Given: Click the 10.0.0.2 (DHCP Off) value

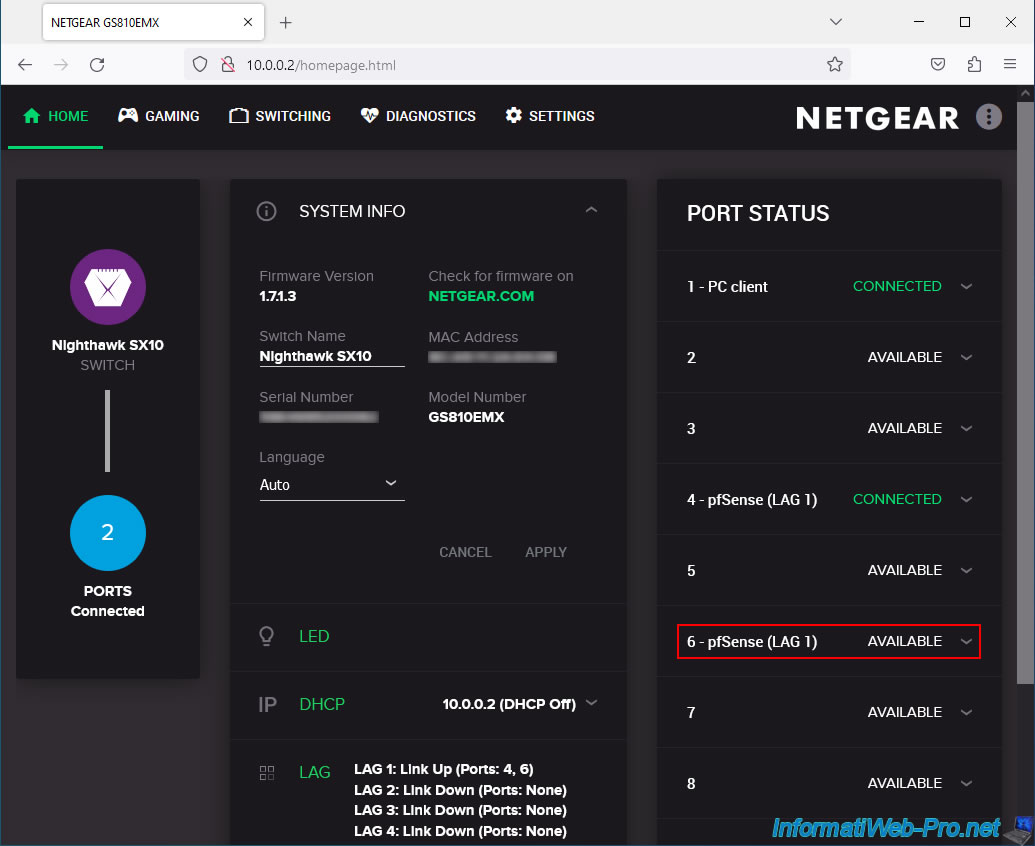Looking at the screenshot, I should click(x=509, y=704).
